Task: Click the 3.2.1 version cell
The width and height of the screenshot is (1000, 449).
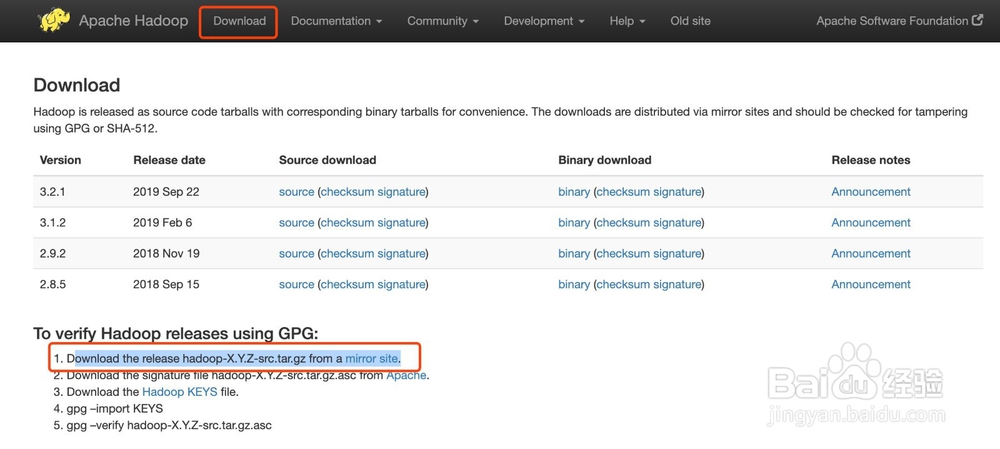Action: (x=52, y=192)
